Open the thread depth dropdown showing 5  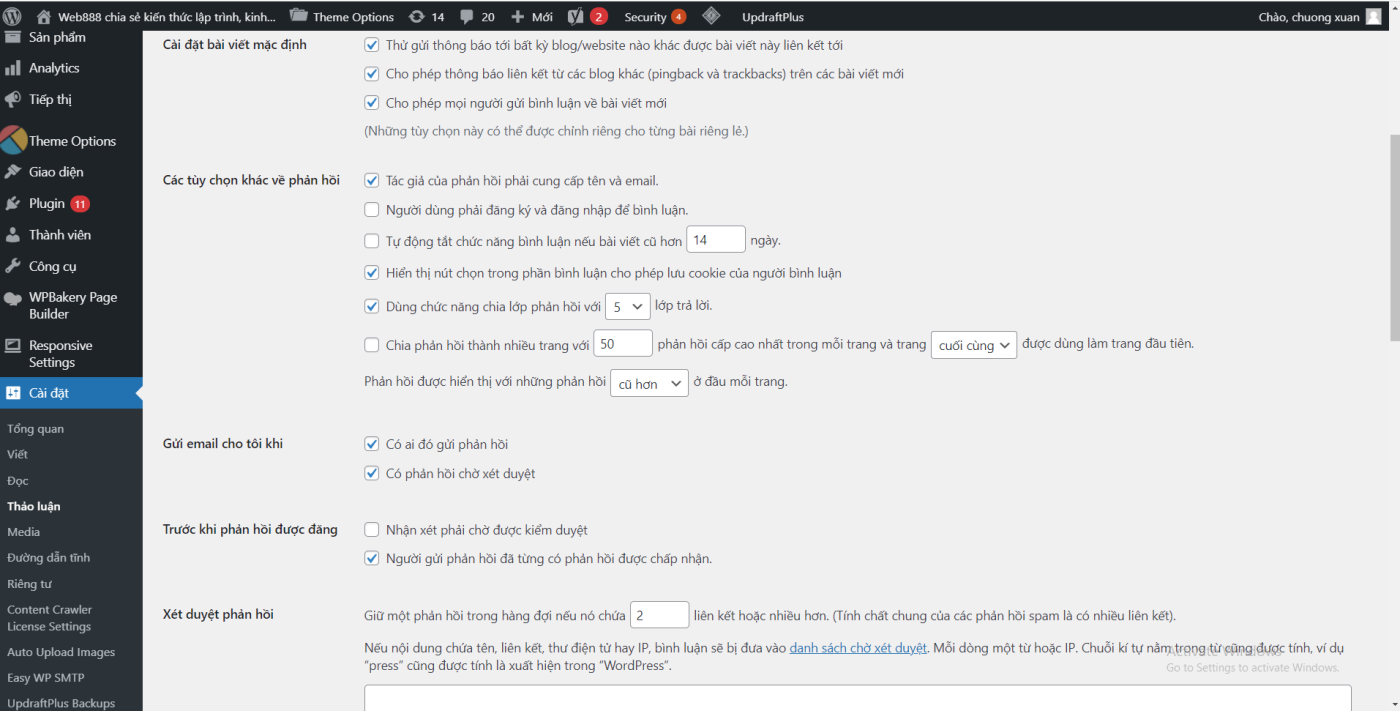[628, 307]
